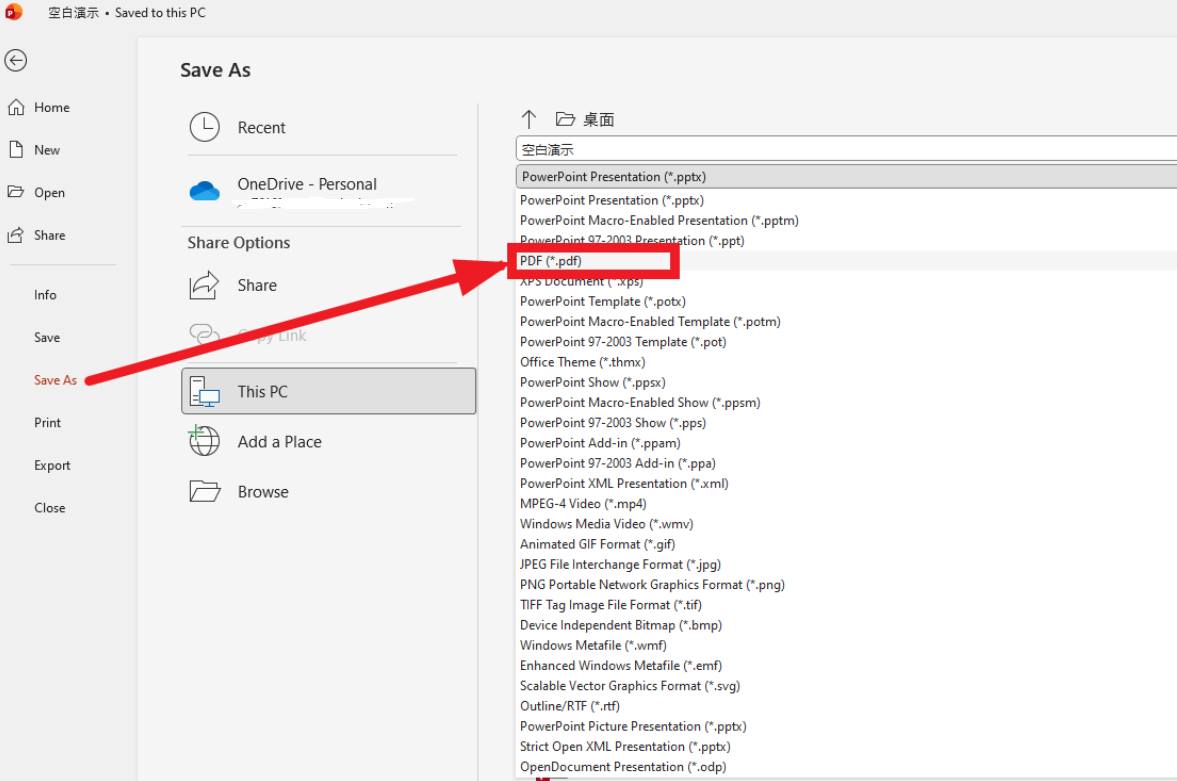
Task: Click the New document icon
Action: coord(16,149)
